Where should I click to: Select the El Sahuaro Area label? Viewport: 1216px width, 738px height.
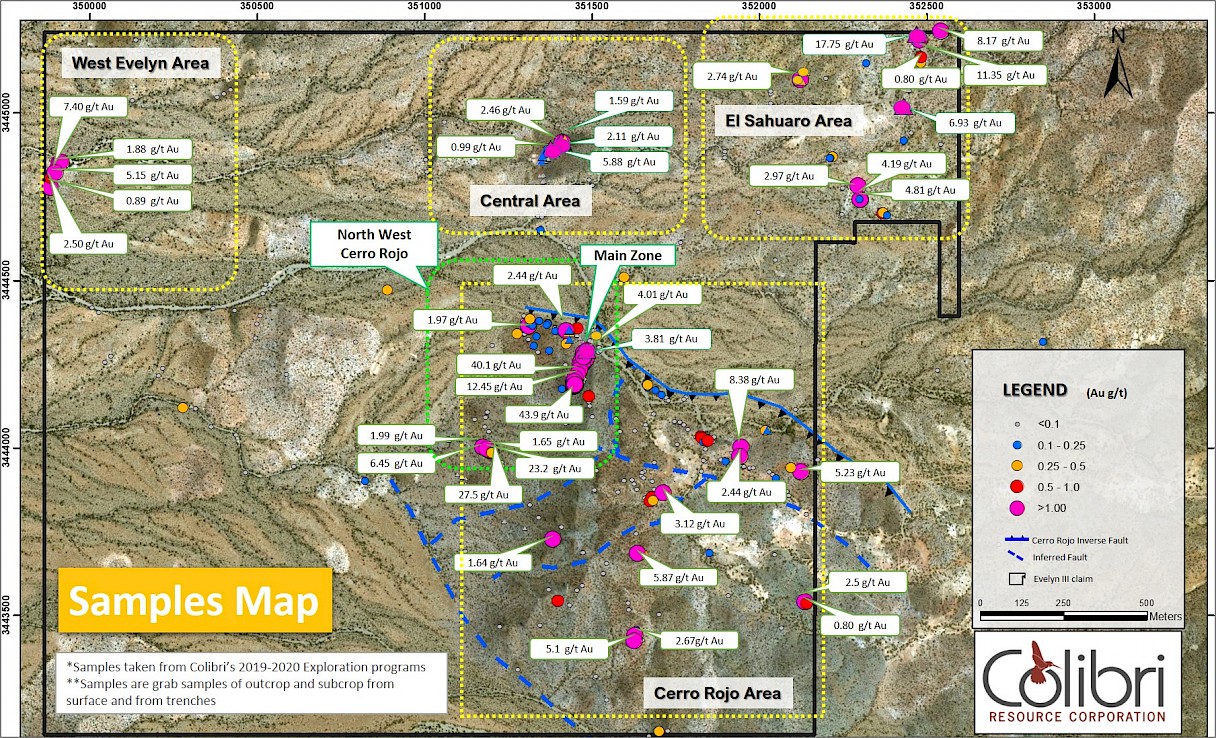point(788,121)
